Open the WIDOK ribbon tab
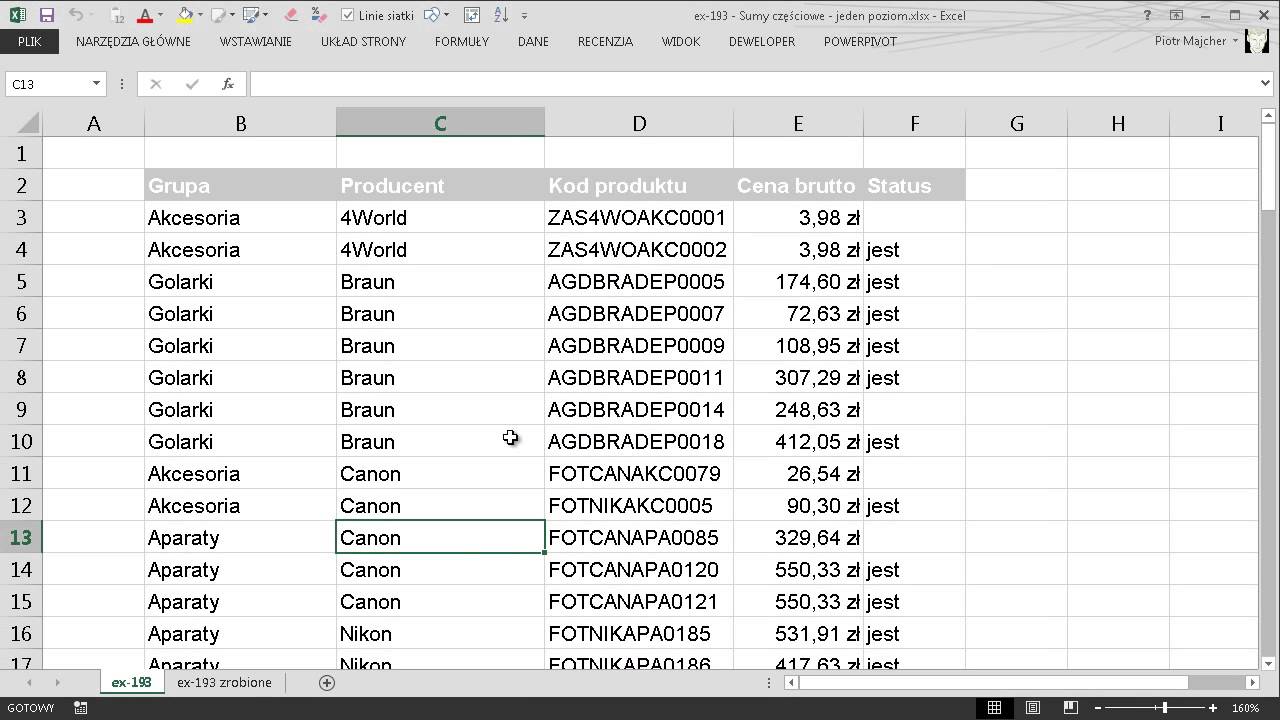This screenshot has height=720, width=1280. click(680, 42)
